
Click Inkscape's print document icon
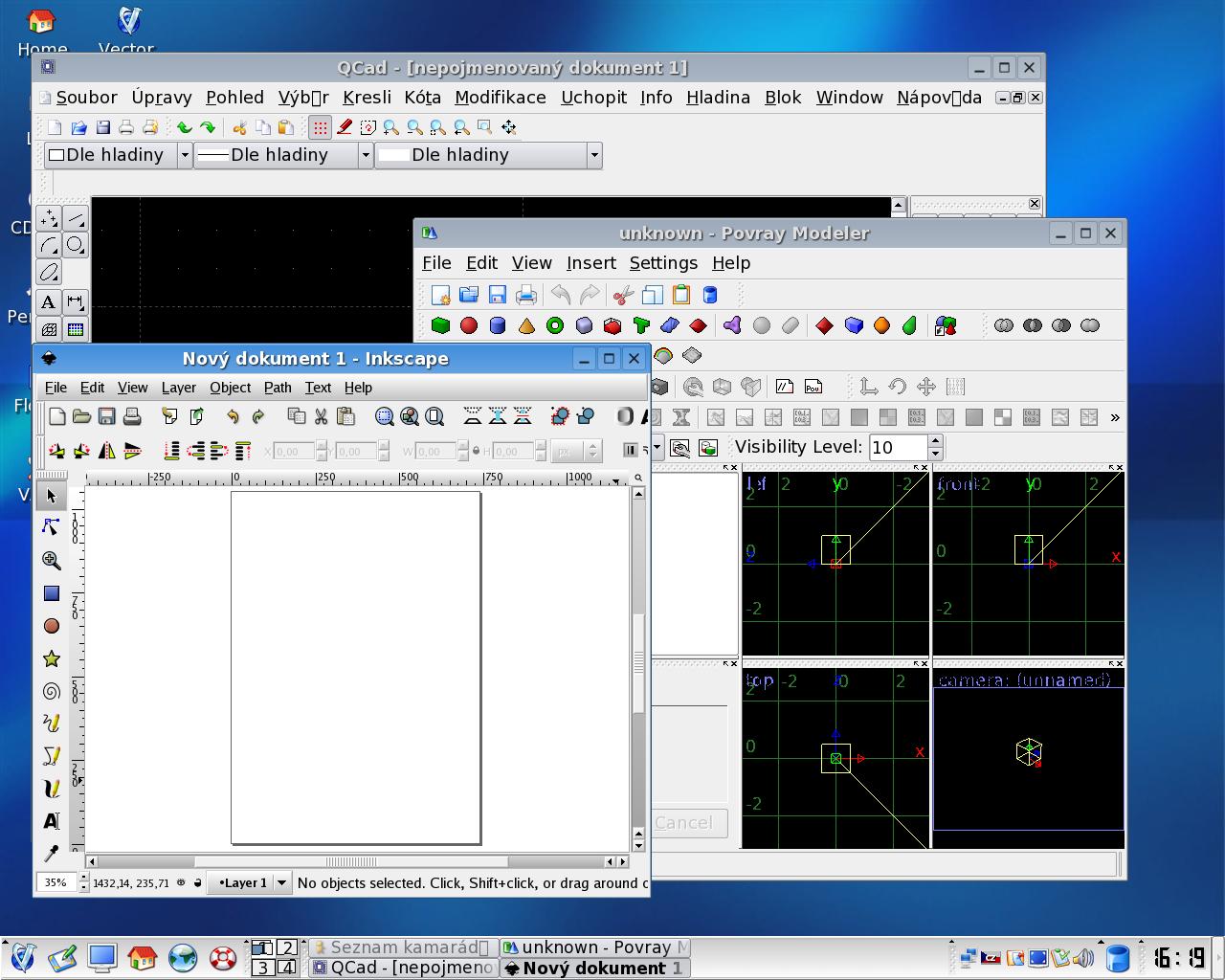(x=132, y=416)
